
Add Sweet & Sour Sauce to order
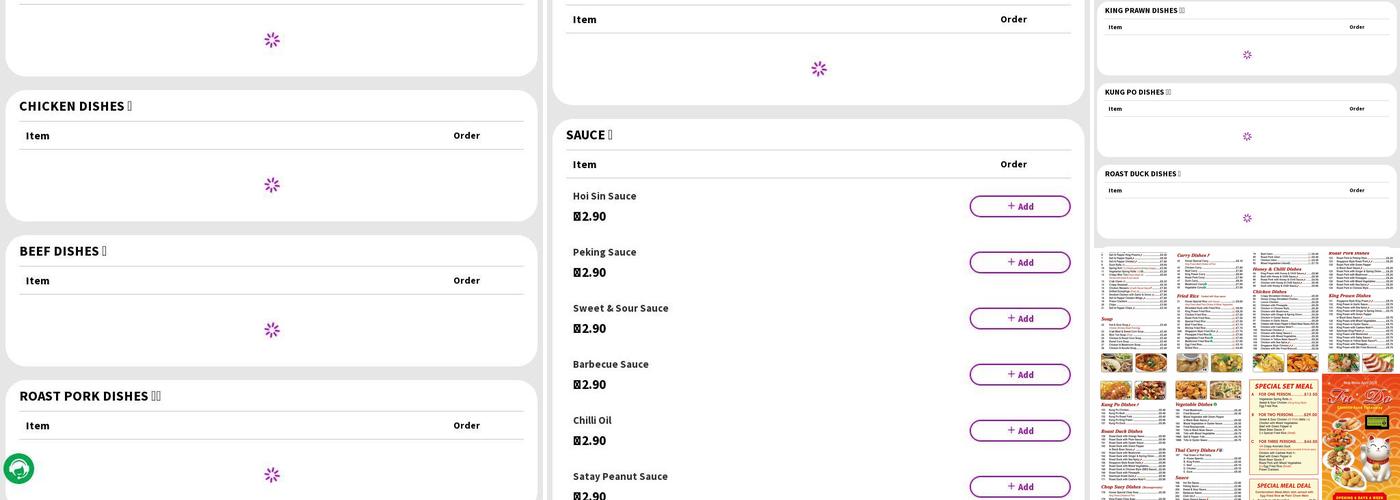point(1019,318)
